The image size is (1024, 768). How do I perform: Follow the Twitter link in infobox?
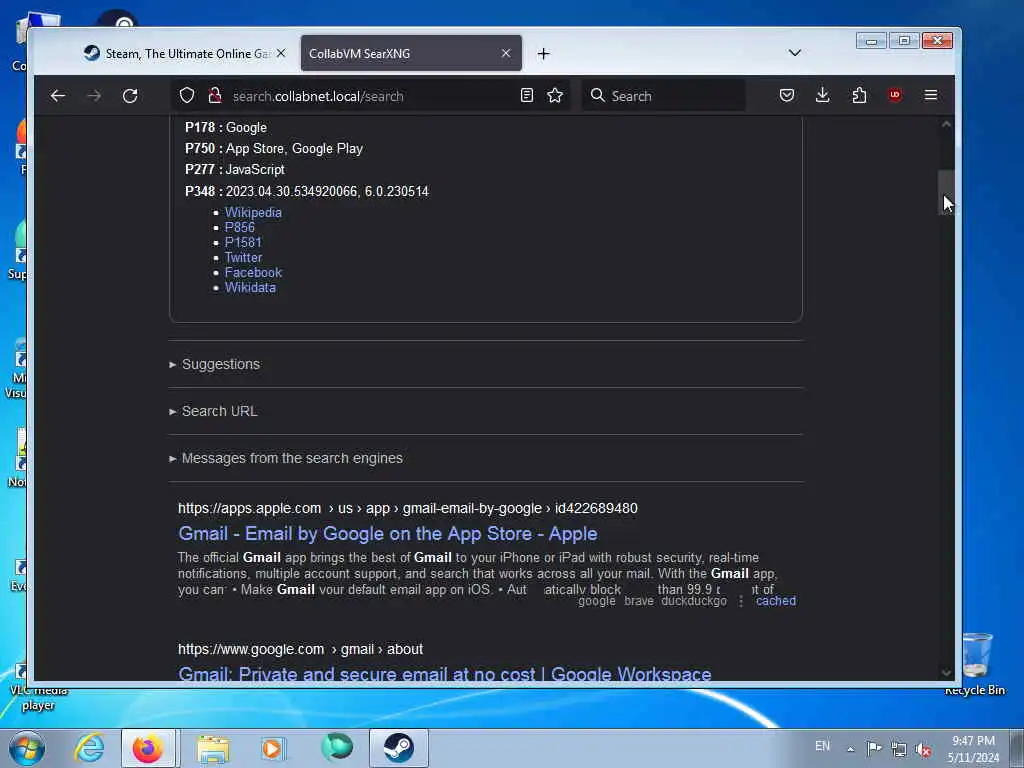click(244, 257)
